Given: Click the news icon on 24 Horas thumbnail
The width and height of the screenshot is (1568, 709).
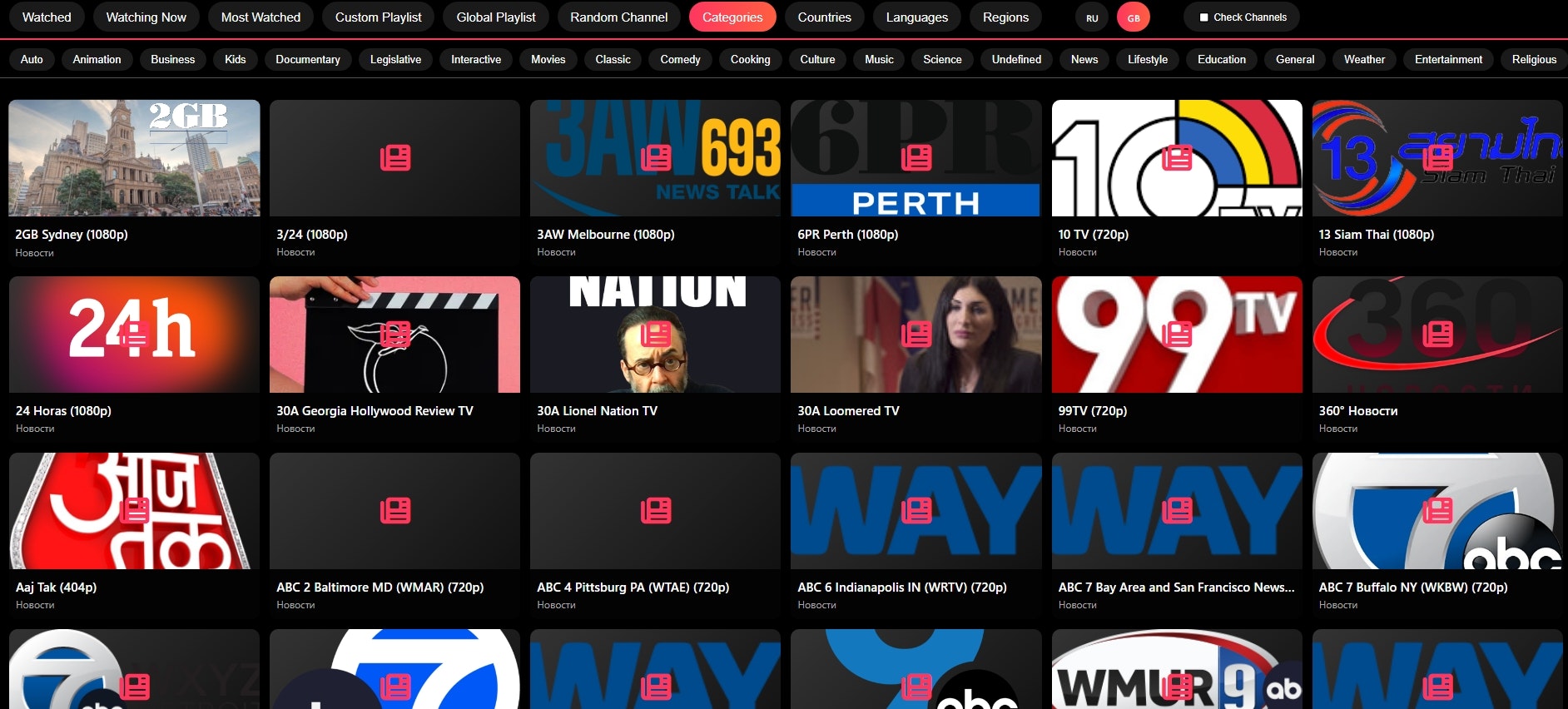Looking at the screenshot, I should (134, 334).
